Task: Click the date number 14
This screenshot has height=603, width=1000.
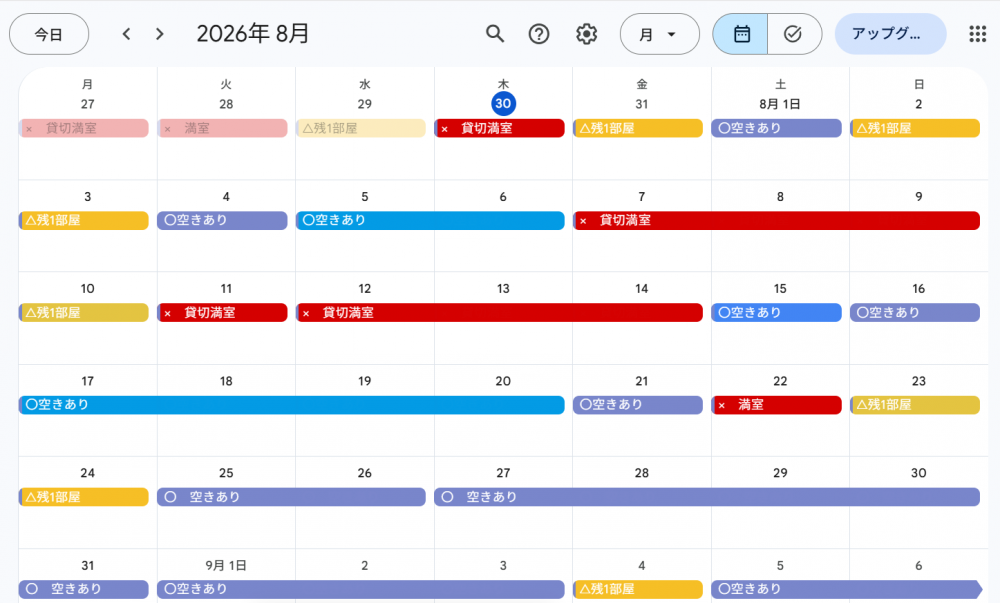Action: point(642,289)
